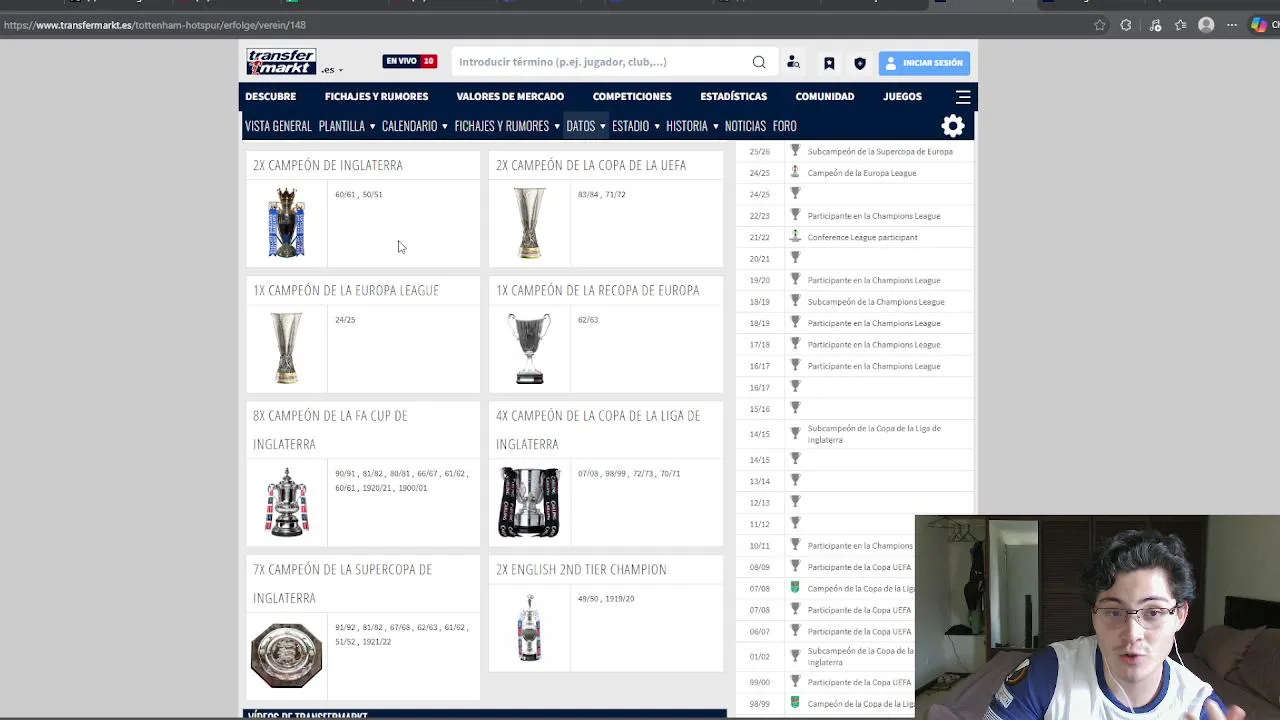Click the 60/61 , 50/51 seasons text
Image resolution: width=1280 pixels, height=720 pixels.
[x=358, y=195]
